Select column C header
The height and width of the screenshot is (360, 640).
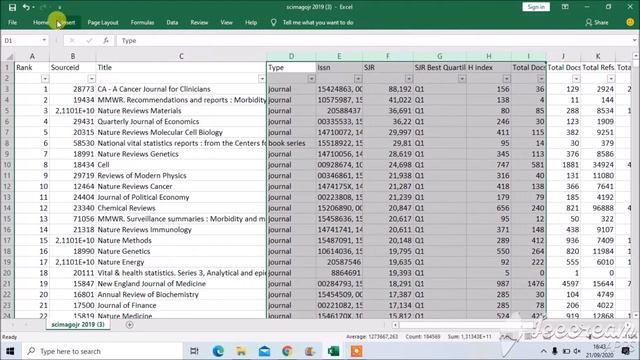(181, 56)
